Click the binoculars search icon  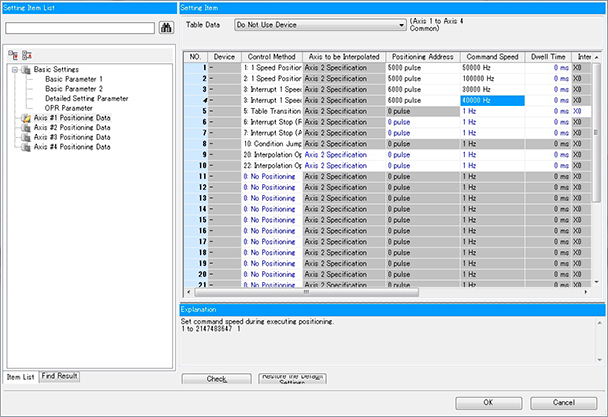(164, 27)
